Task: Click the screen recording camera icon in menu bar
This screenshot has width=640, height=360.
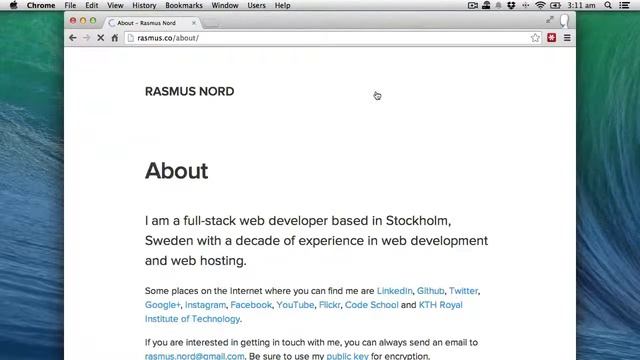Action: pos(473,5)
